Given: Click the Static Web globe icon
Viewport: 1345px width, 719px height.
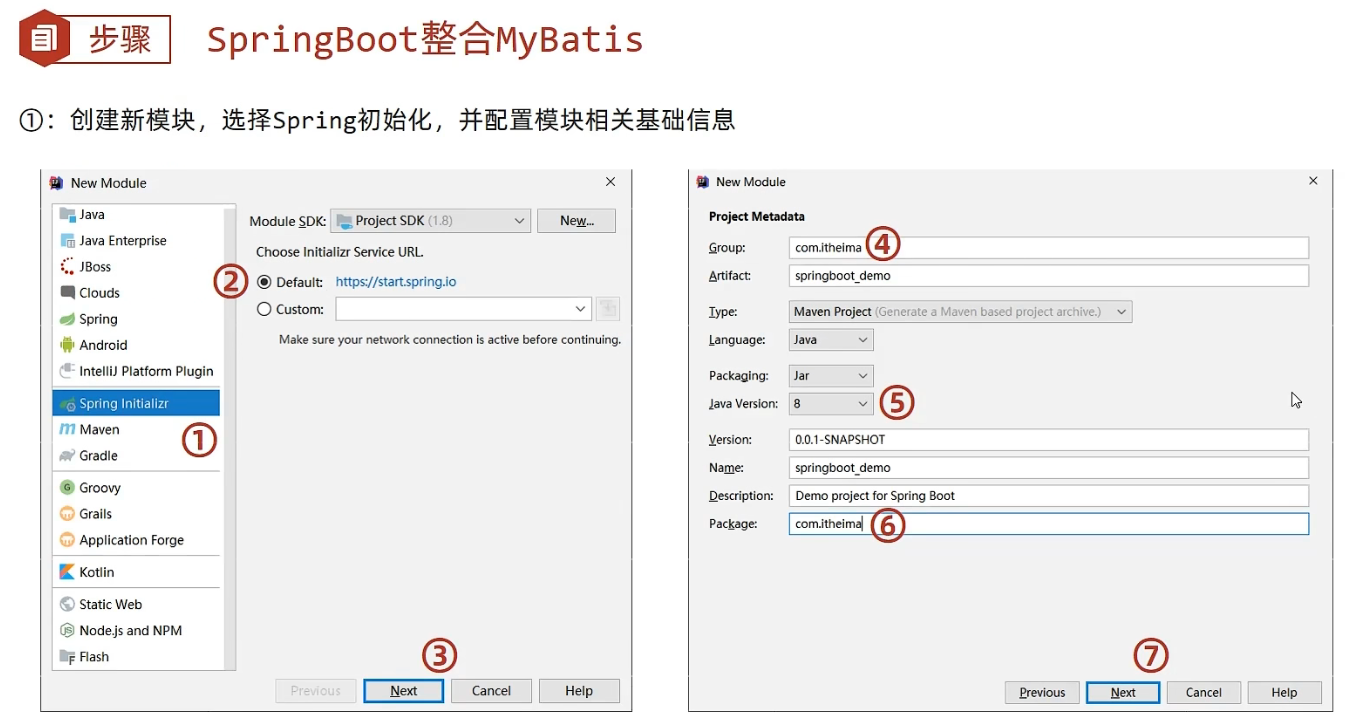Looking at the screenshot, I should pos(67,604).
